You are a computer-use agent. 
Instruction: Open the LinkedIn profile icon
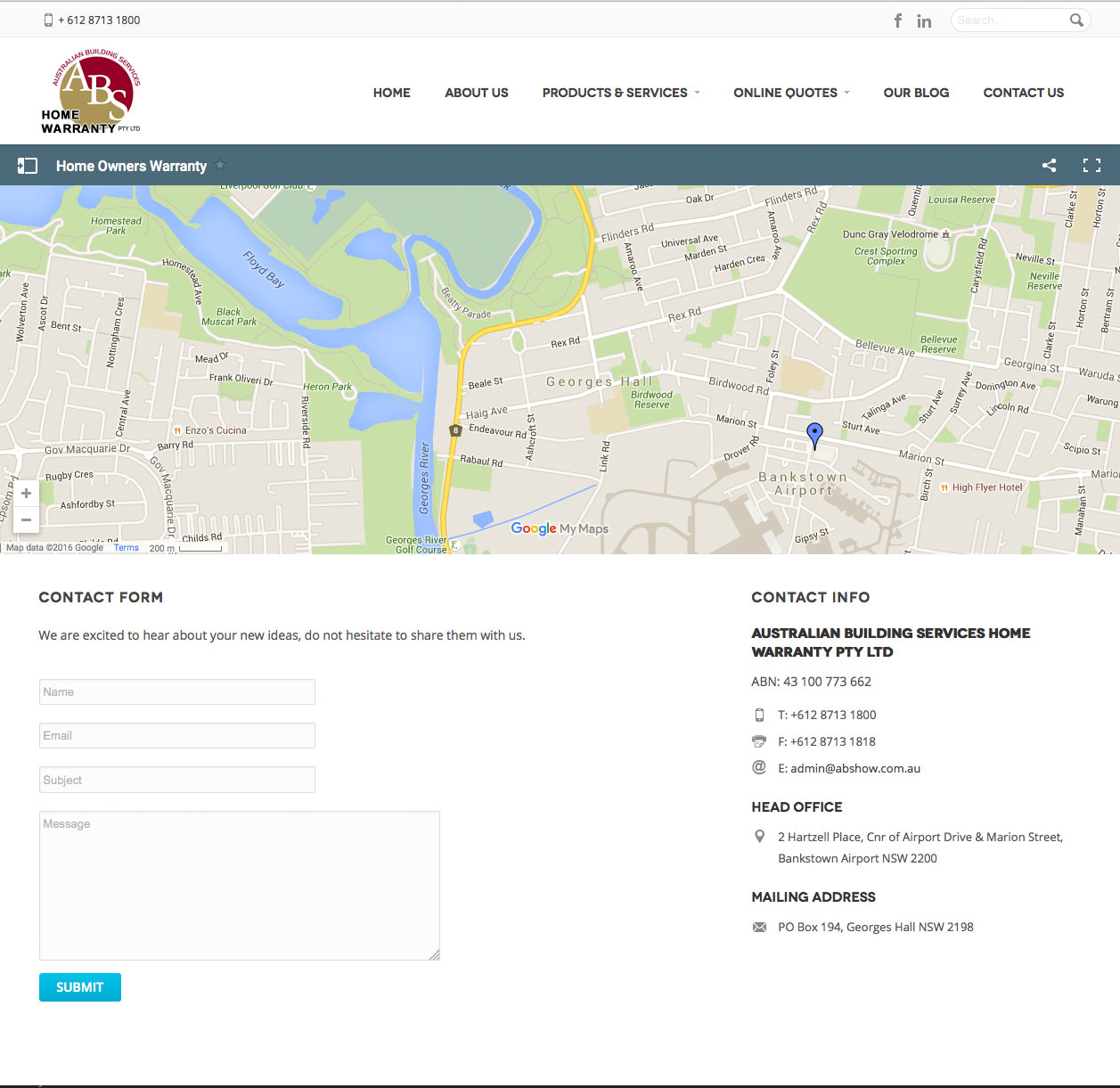pos(924,20)
